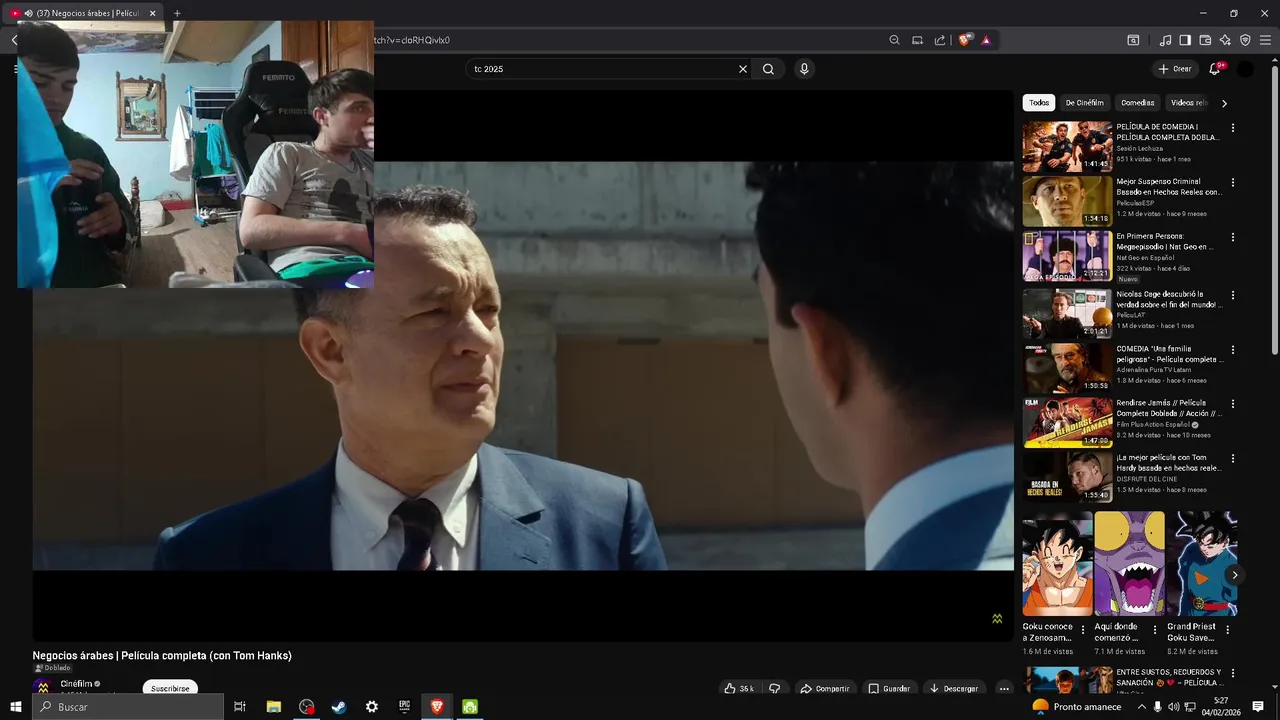Click the share page icon in address bar
The width and height of the screenshot is (1280, 720).
(940, 40)
